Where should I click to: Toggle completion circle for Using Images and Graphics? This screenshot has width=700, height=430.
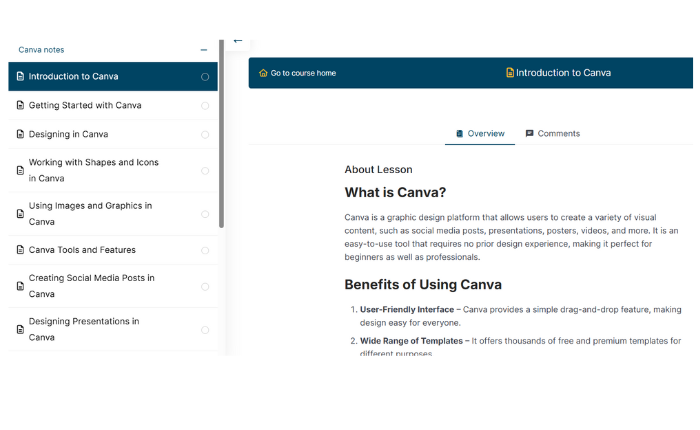205,214
